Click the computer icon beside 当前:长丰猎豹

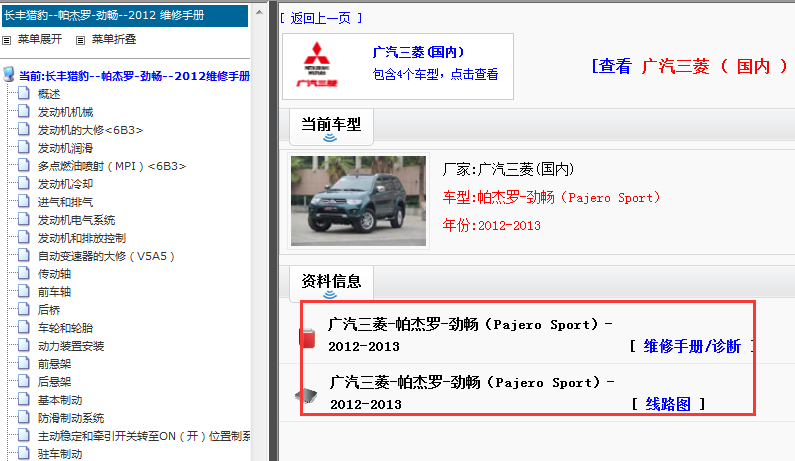click(x=9, y=75)
